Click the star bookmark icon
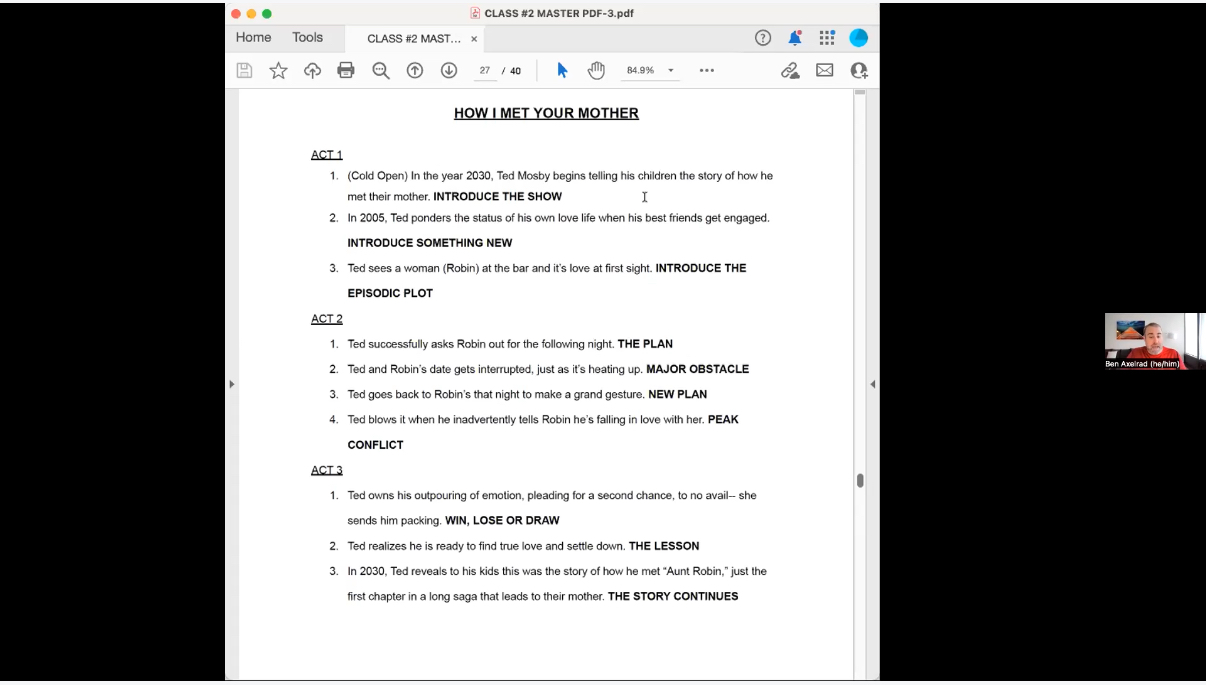This screenshot has height=685, width=1206. click(x=278, y=70)
